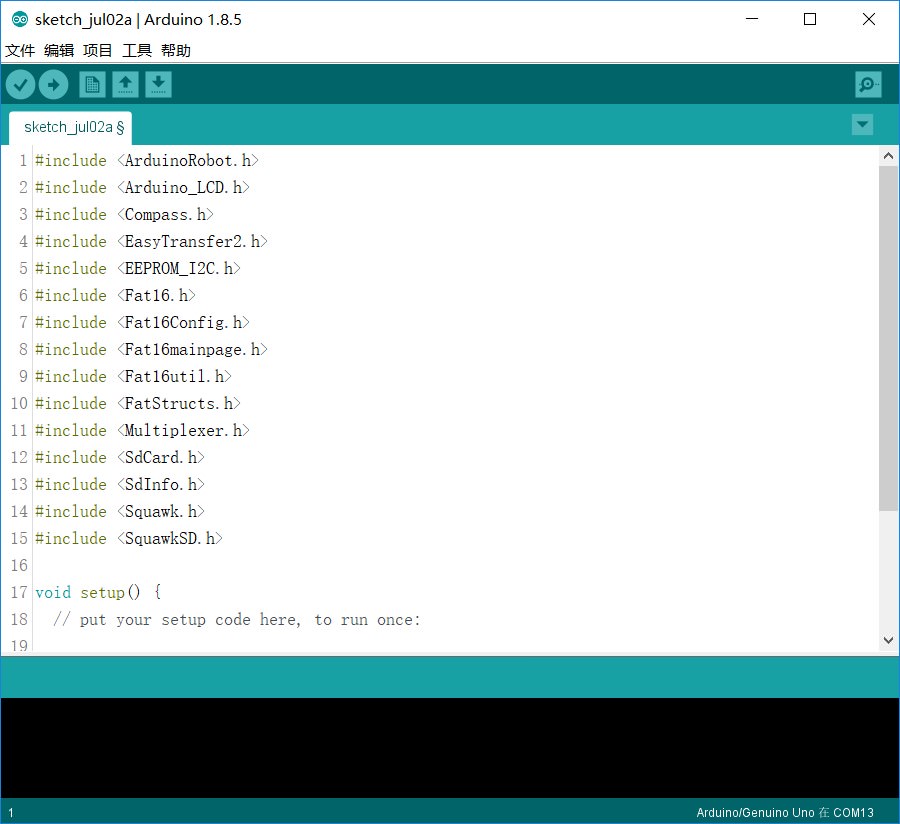Screen dimensions: 900x824
Task: Click the setup code comment line
Action: pyautogui.click(x=236, y=620)
